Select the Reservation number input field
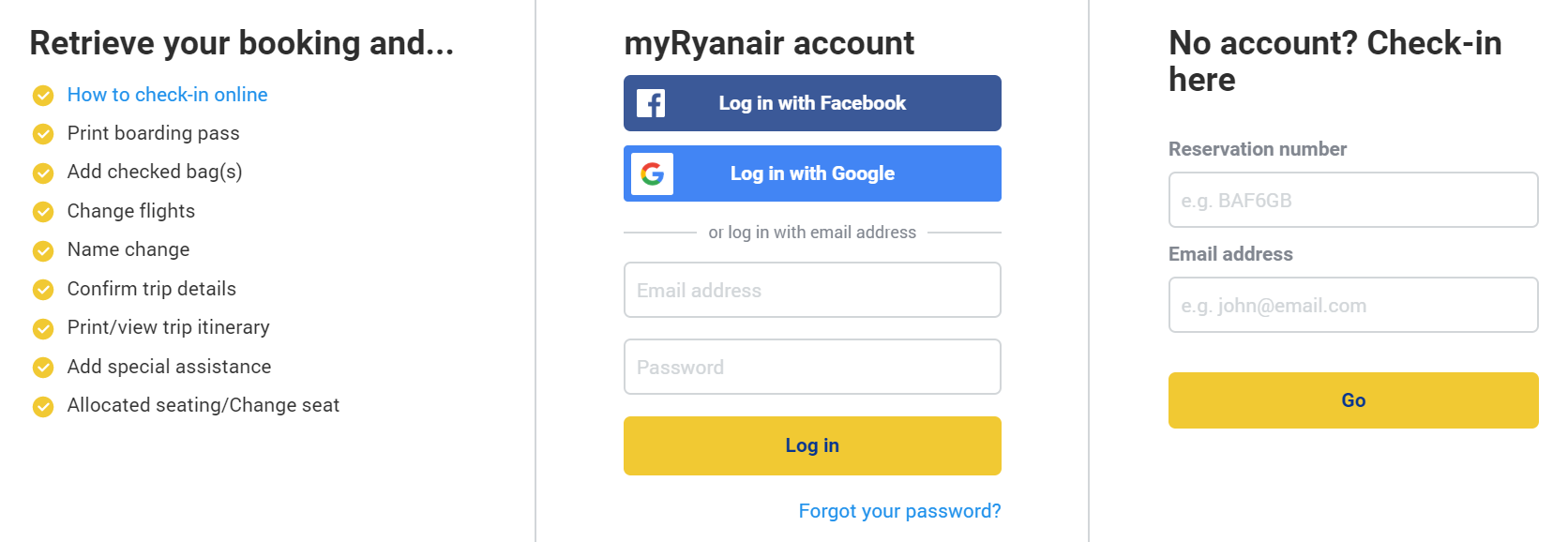 point(1353,200)
